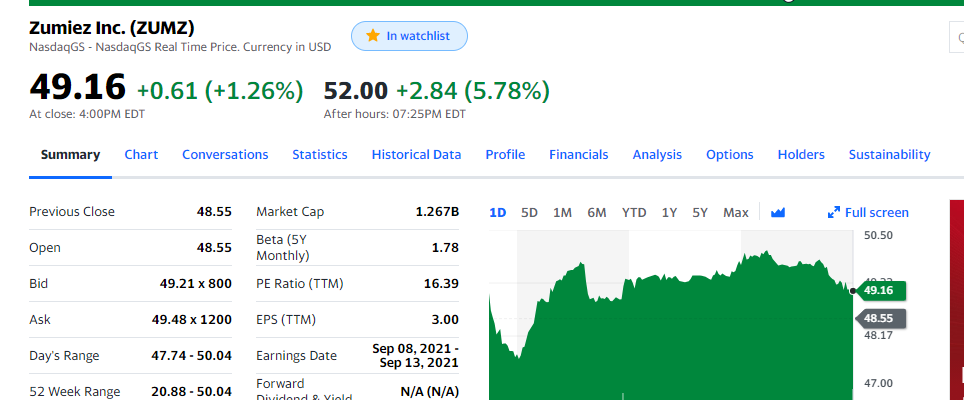
Task: Open the Options tab
Action: (729, 154)
